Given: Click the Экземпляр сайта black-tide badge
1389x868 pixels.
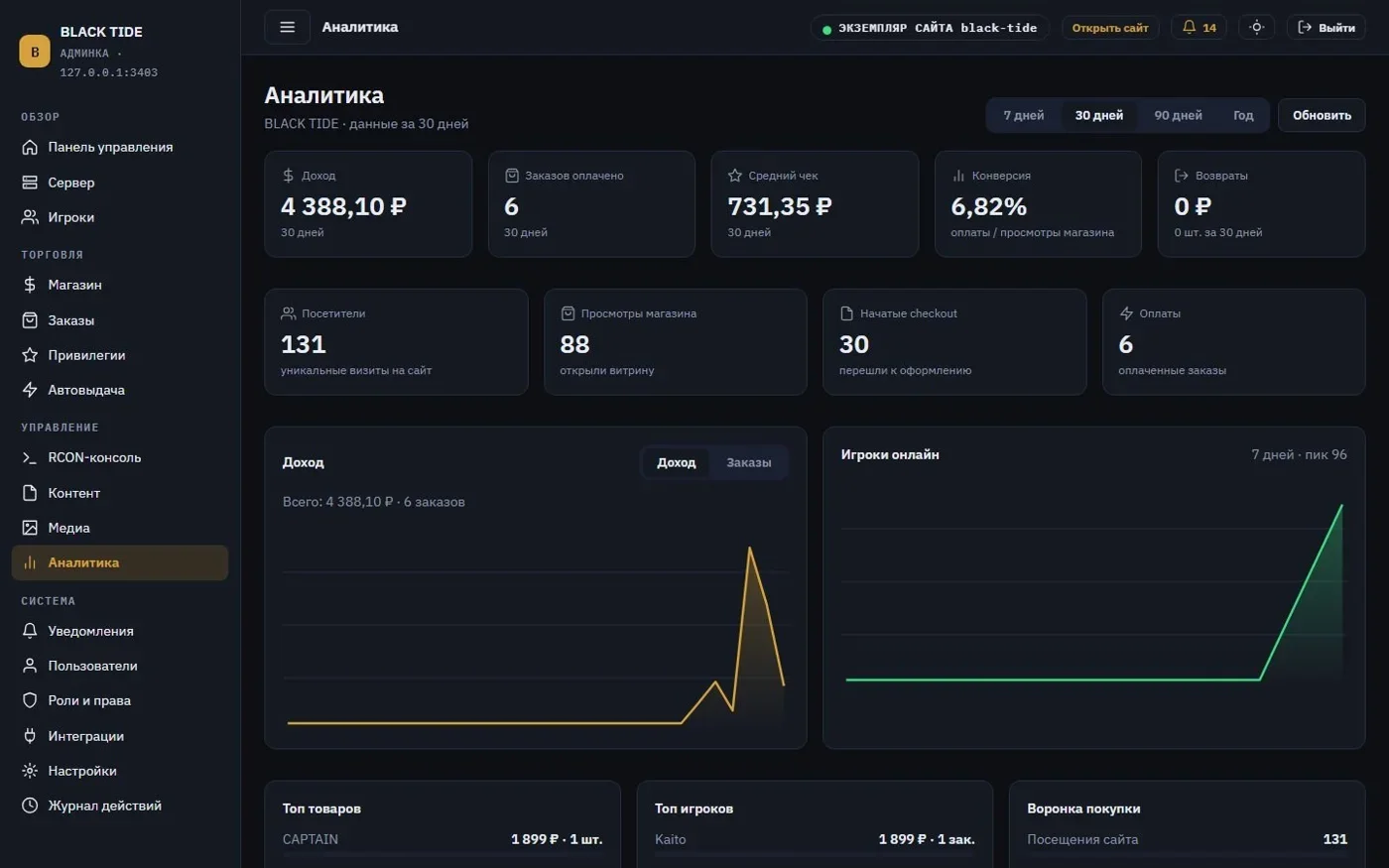Looking at the screenshot, I should pos(930,28).
